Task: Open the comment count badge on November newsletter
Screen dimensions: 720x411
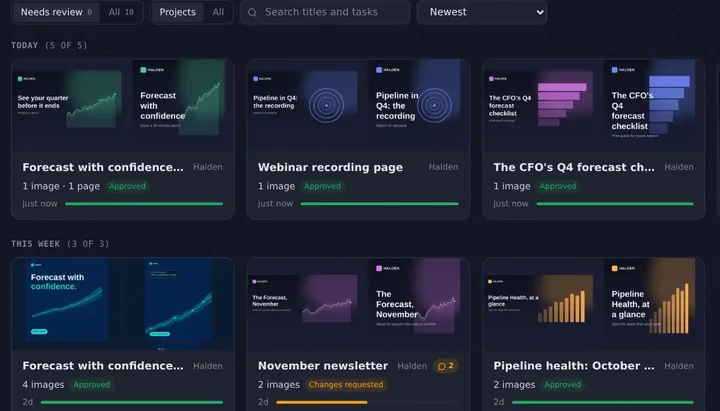Action: (446, 366)
